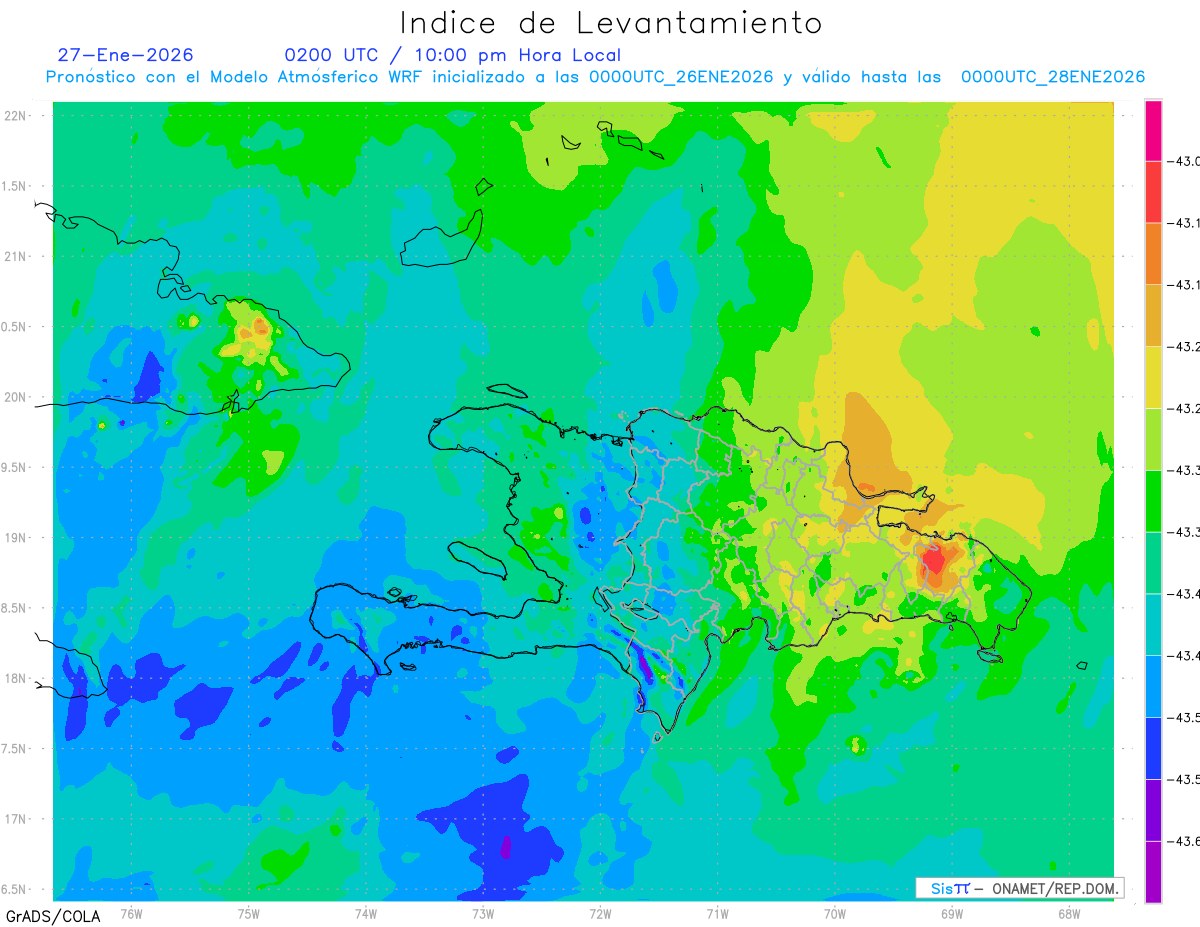Click the '76W' longitude label
The image size is (1200, 927).
tap(131, 913)
